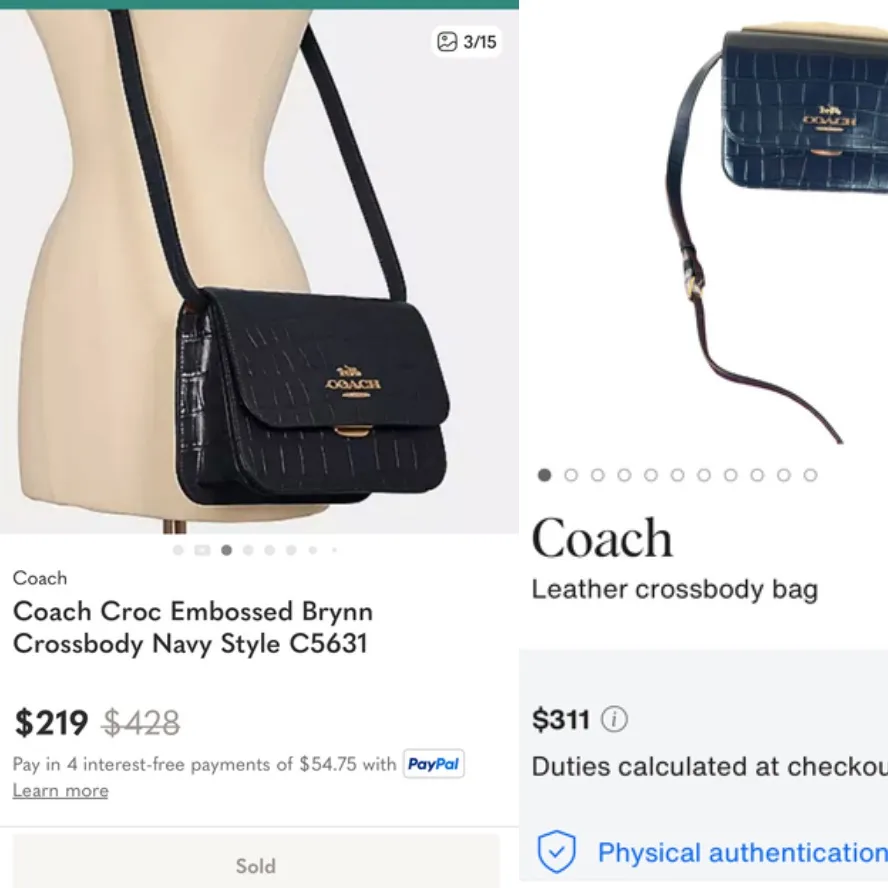The width and height of the screenshot is (888, 888).
Task: Open the Coach brand link above the title
Action: pos(40,578)
